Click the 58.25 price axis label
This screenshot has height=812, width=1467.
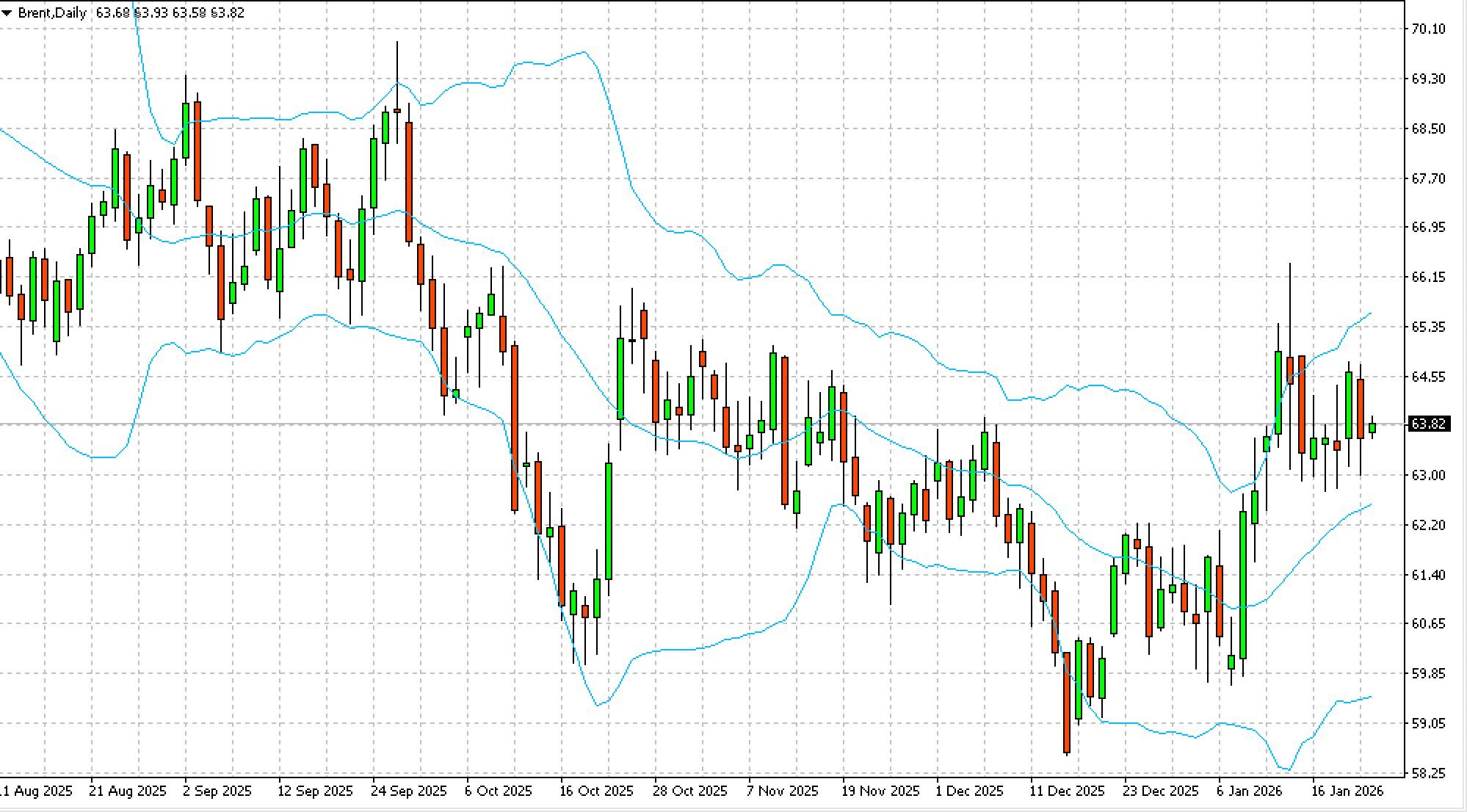point(1428,773)
